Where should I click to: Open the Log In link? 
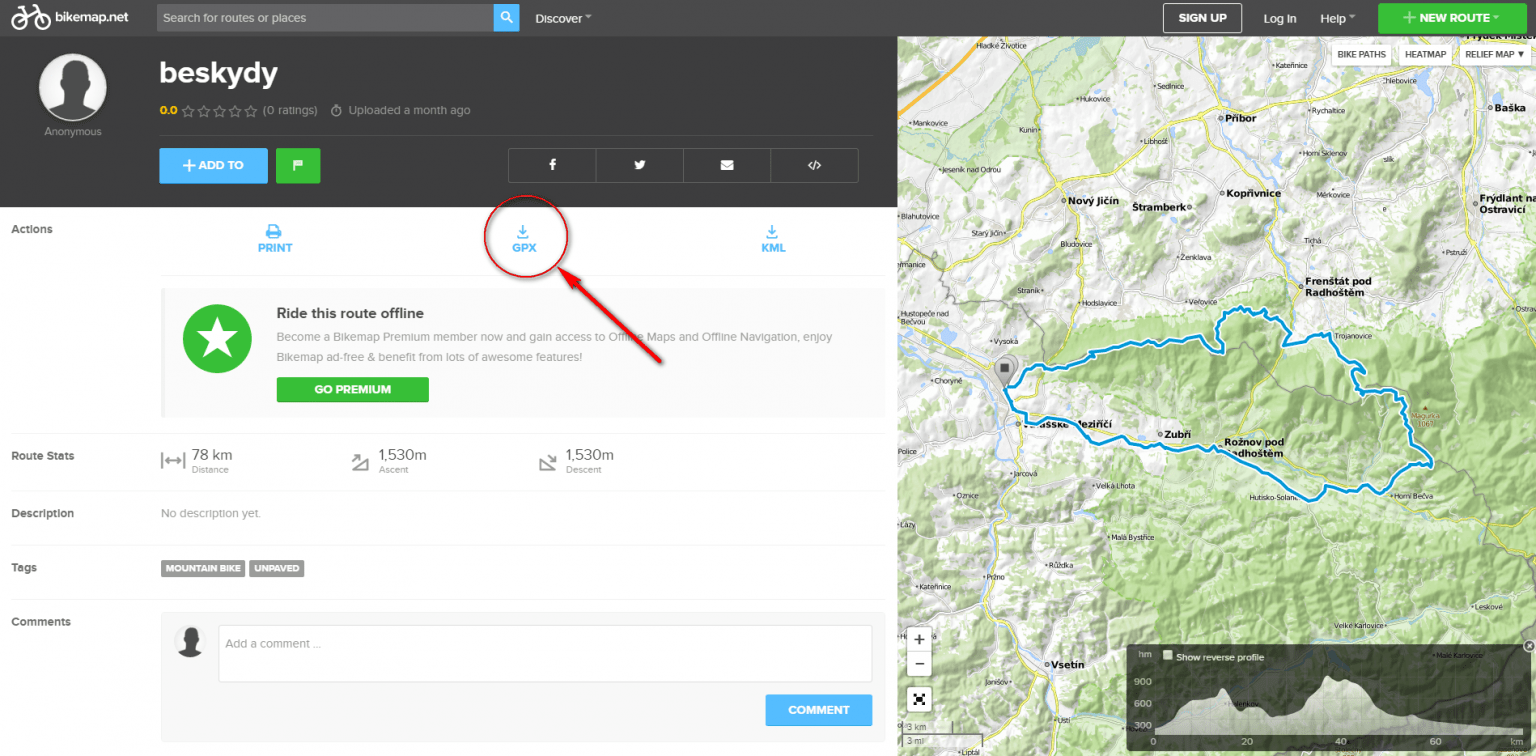(1280, 18)
